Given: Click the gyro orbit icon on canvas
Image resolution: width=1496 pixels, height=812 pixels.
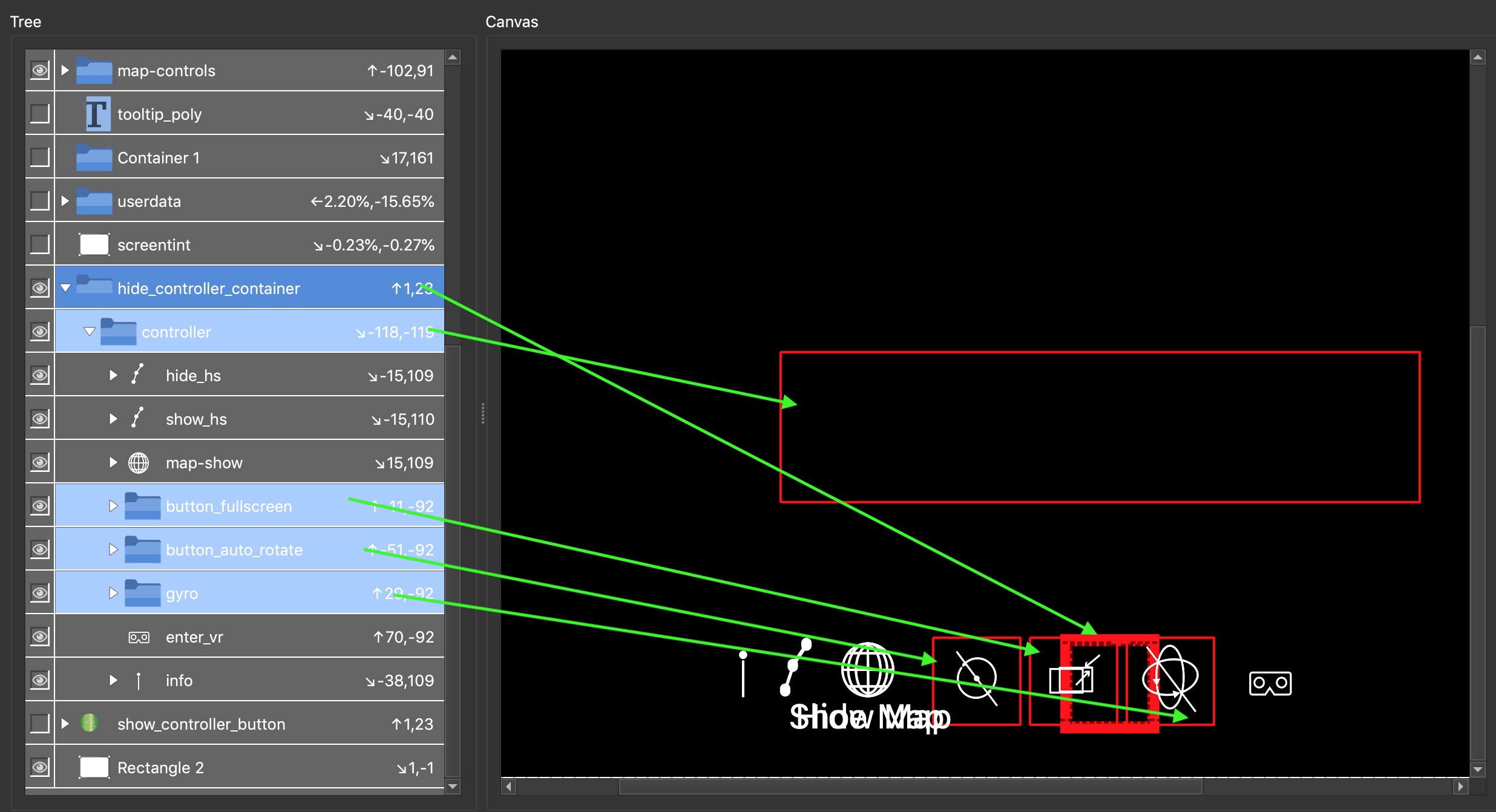Looking at the screenshot, I should point(1170,677).
